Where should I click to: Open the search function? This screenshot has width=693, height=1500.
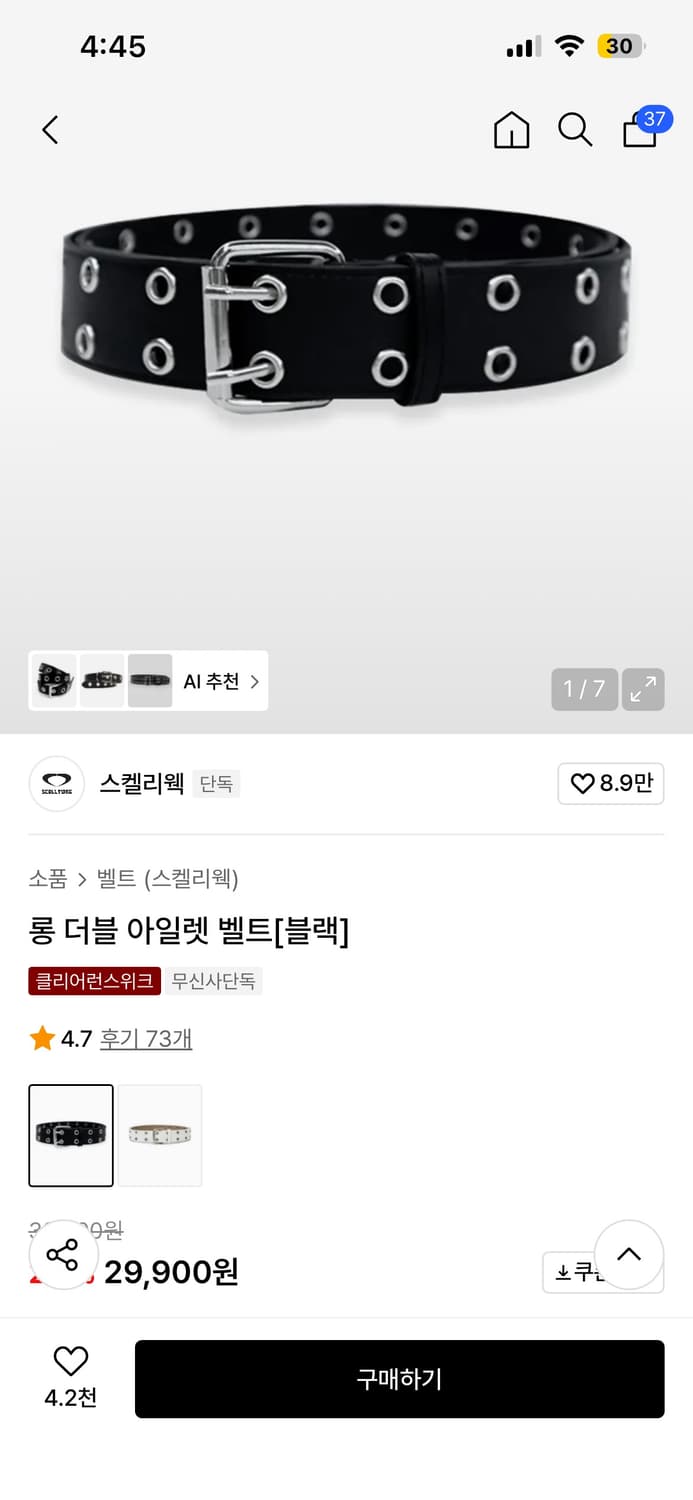575,130
